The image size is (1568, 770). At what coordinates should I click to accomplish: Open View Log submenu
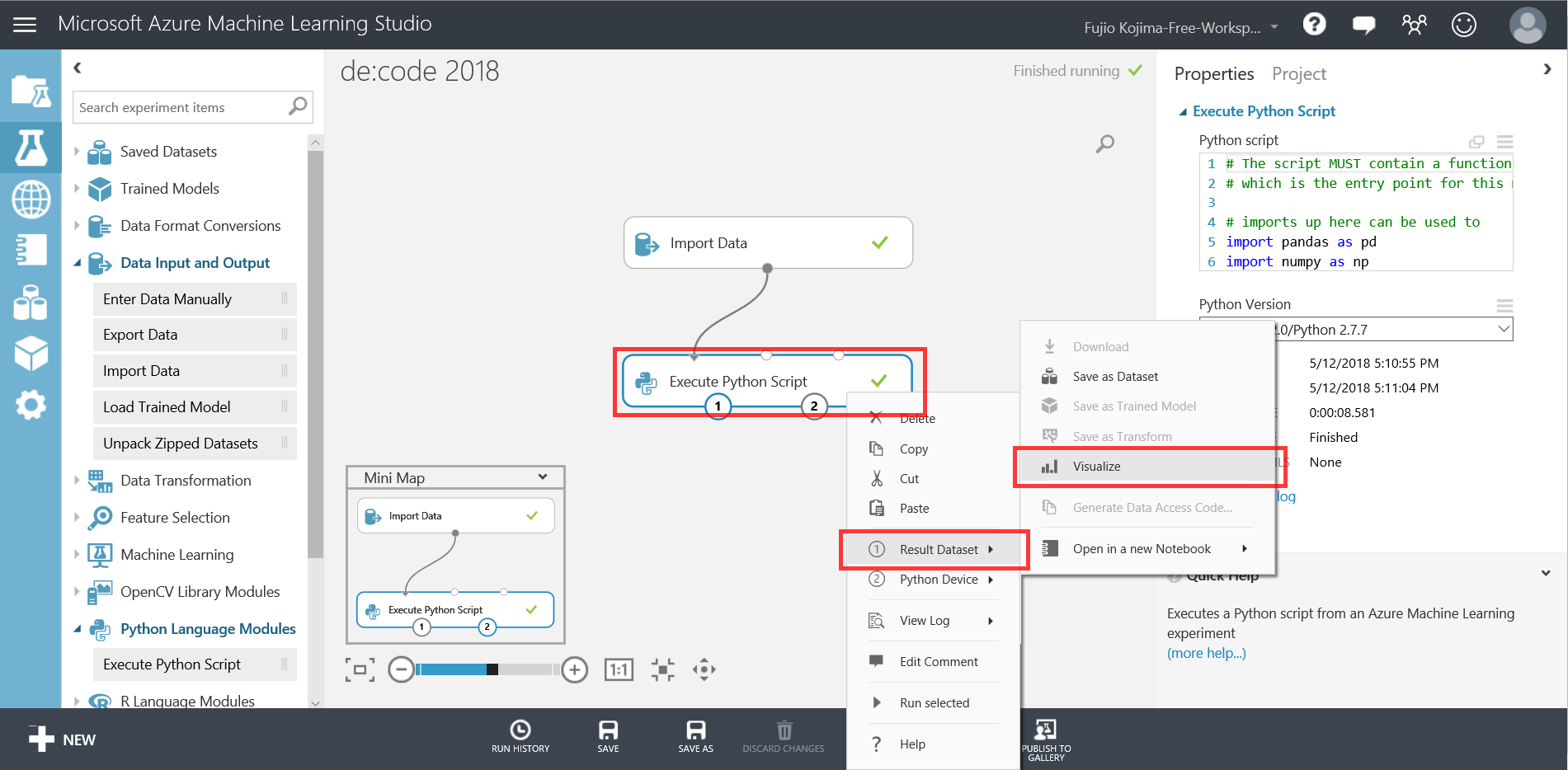point(934,621)
